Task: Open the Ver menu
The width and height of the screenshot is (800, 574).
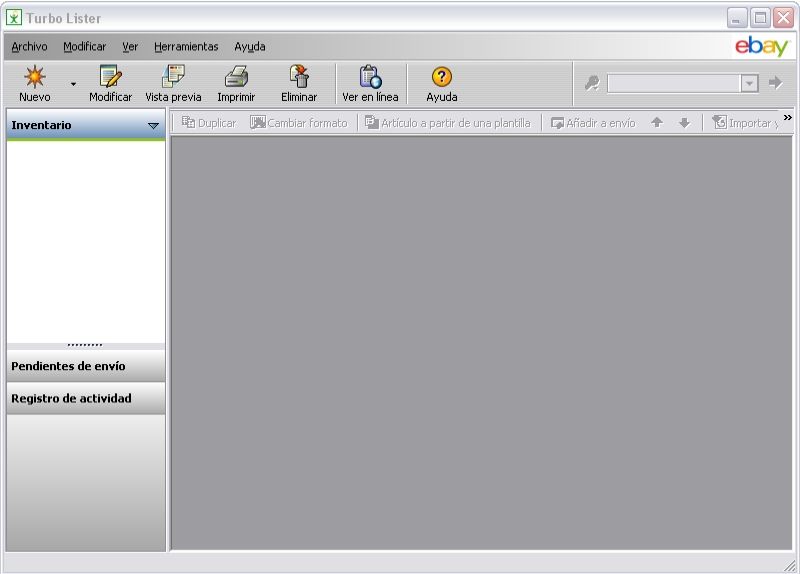Action: pos(130,46)
